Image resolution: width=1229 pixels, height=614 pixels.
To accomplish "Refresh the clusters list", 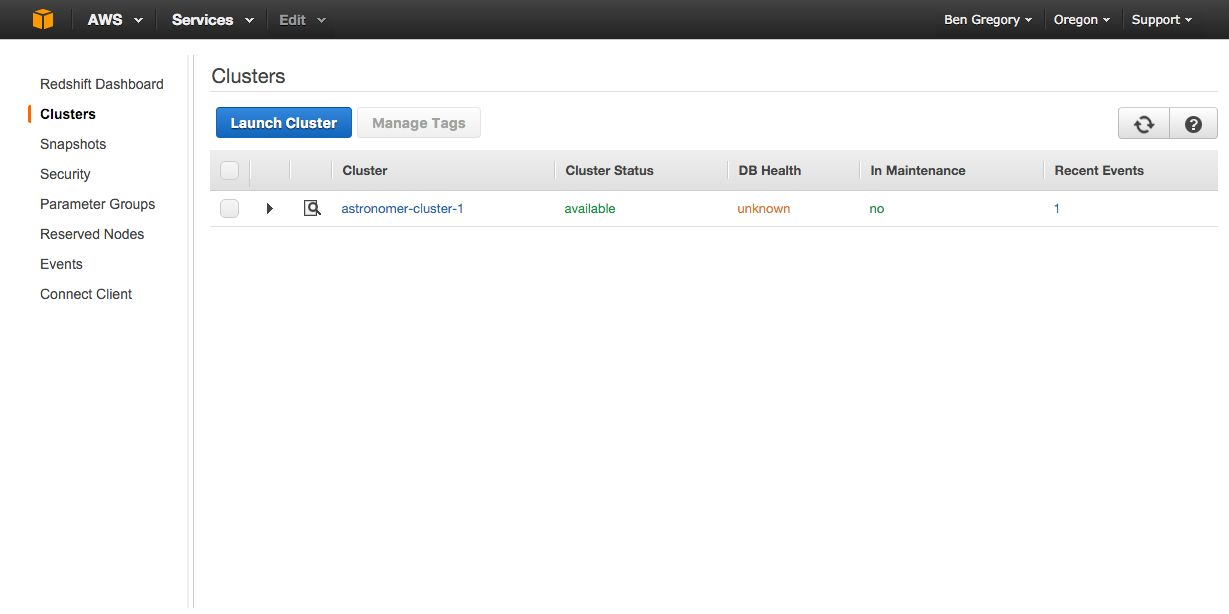I will click(x=1143, y=124).
